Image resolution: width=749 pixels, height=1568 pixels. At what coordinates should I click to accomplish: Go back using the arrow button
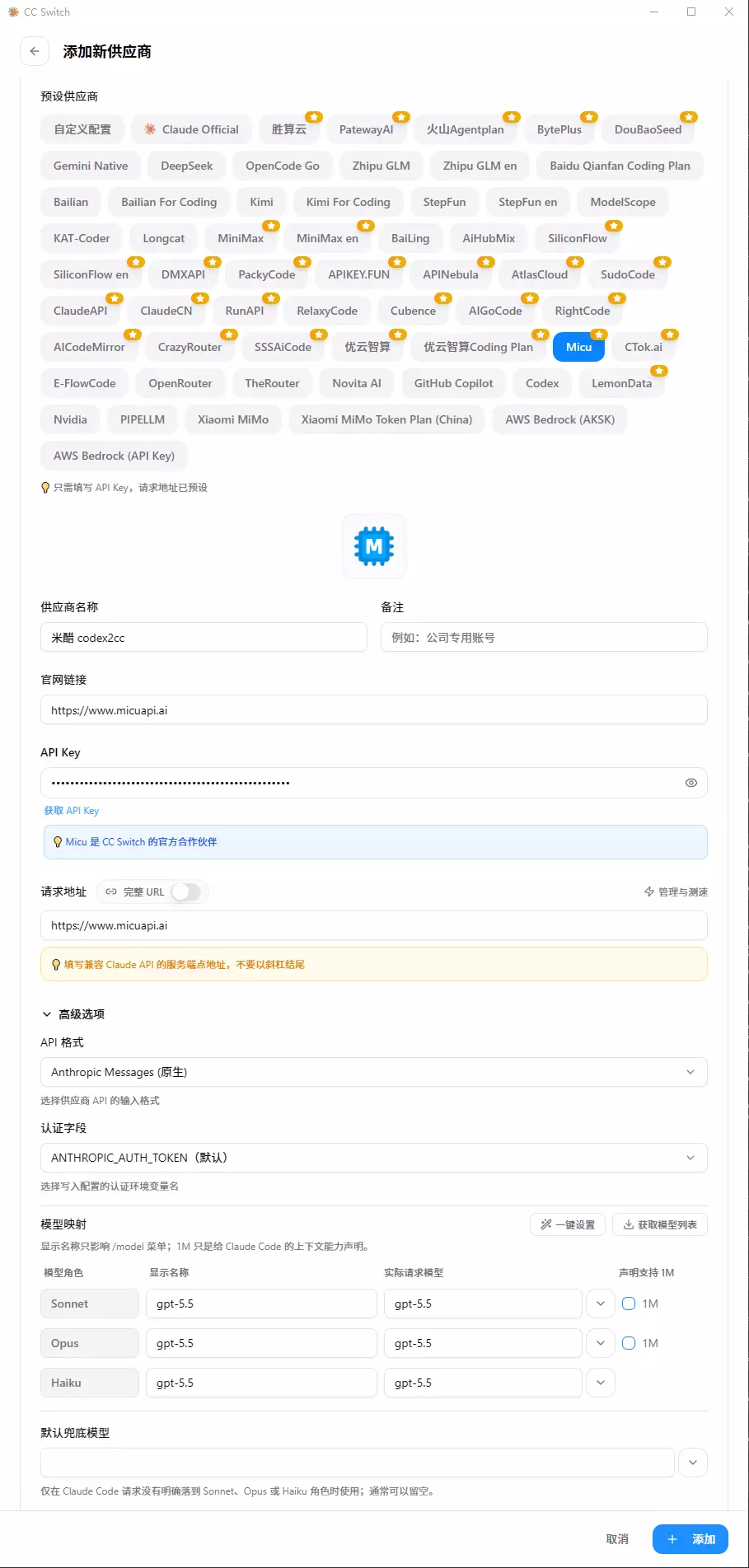(x=35, y=51)
